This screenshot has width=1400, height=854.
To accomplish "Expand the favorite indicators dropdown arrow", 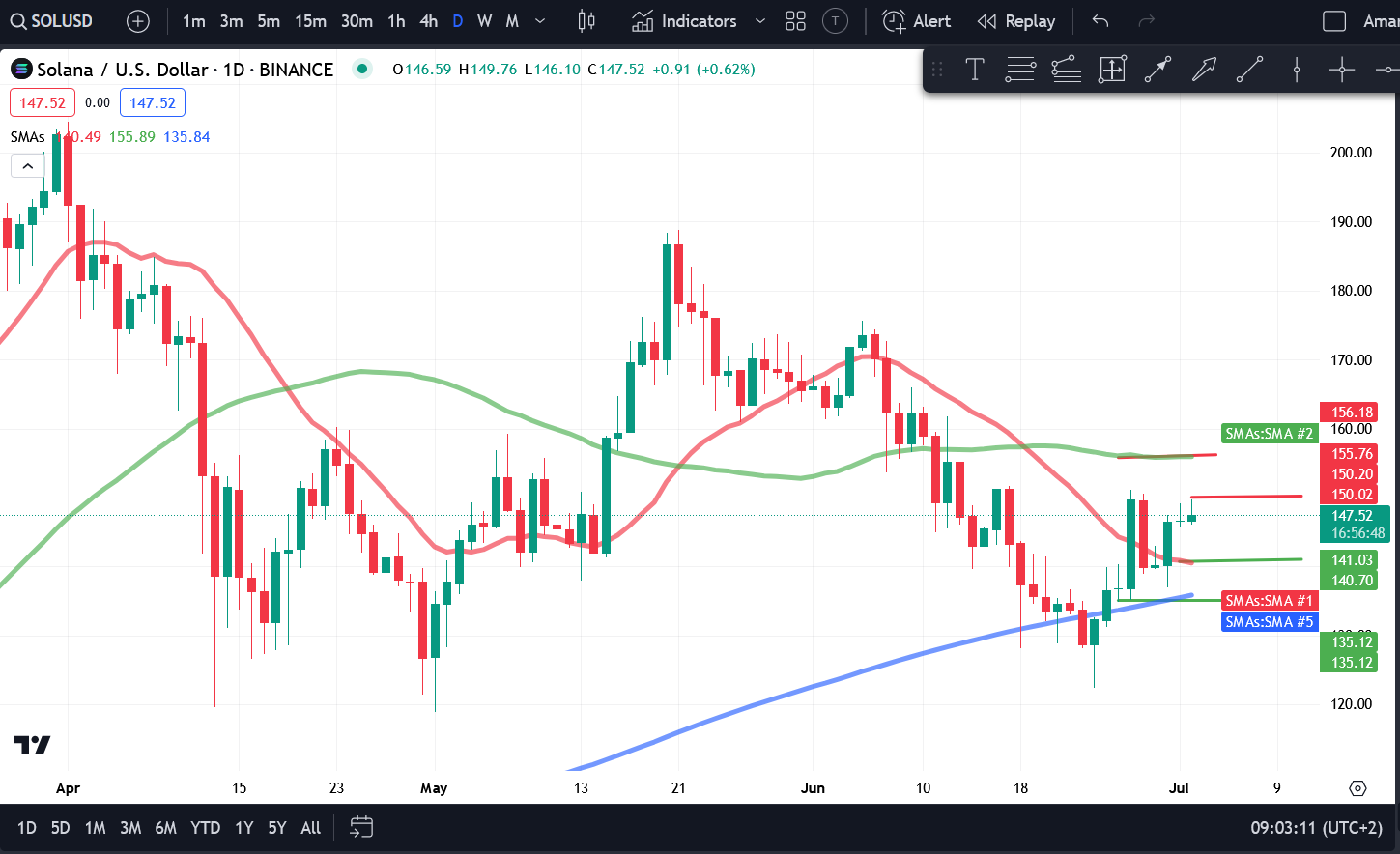I will coord(760,21).
